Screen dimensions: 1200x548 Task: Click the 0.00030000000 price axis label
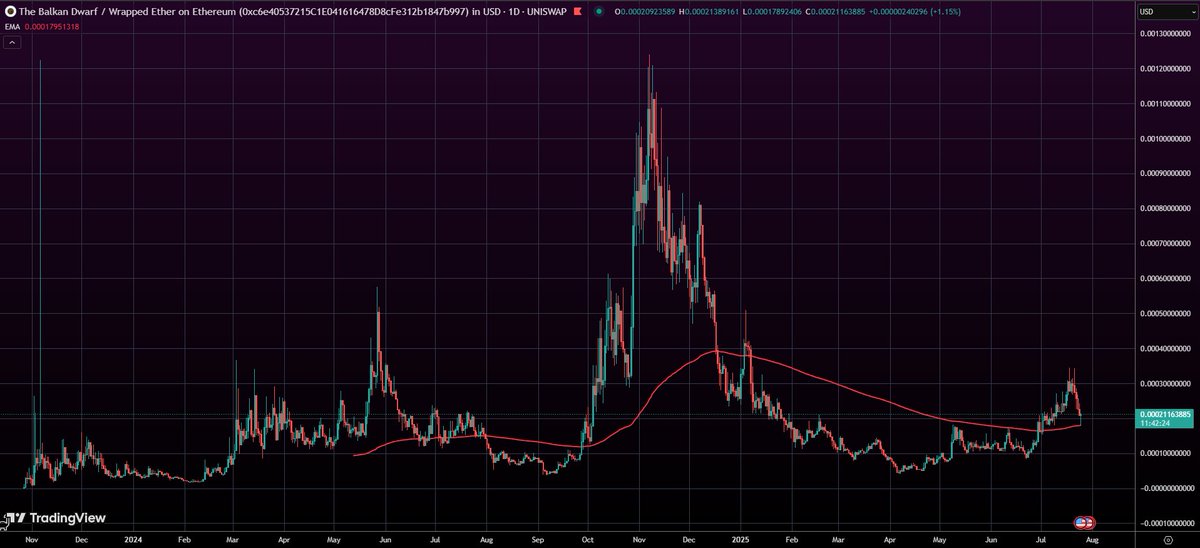[1166, 383]
